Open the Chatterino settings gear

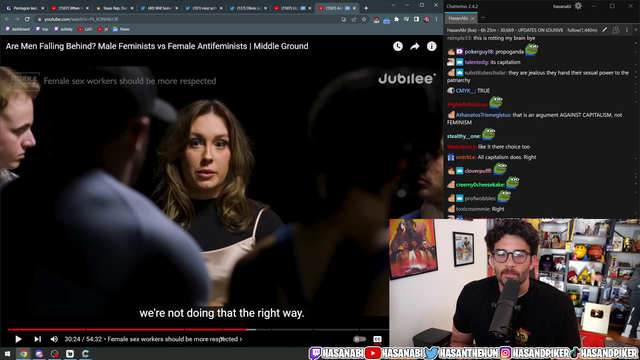point(578,6)
